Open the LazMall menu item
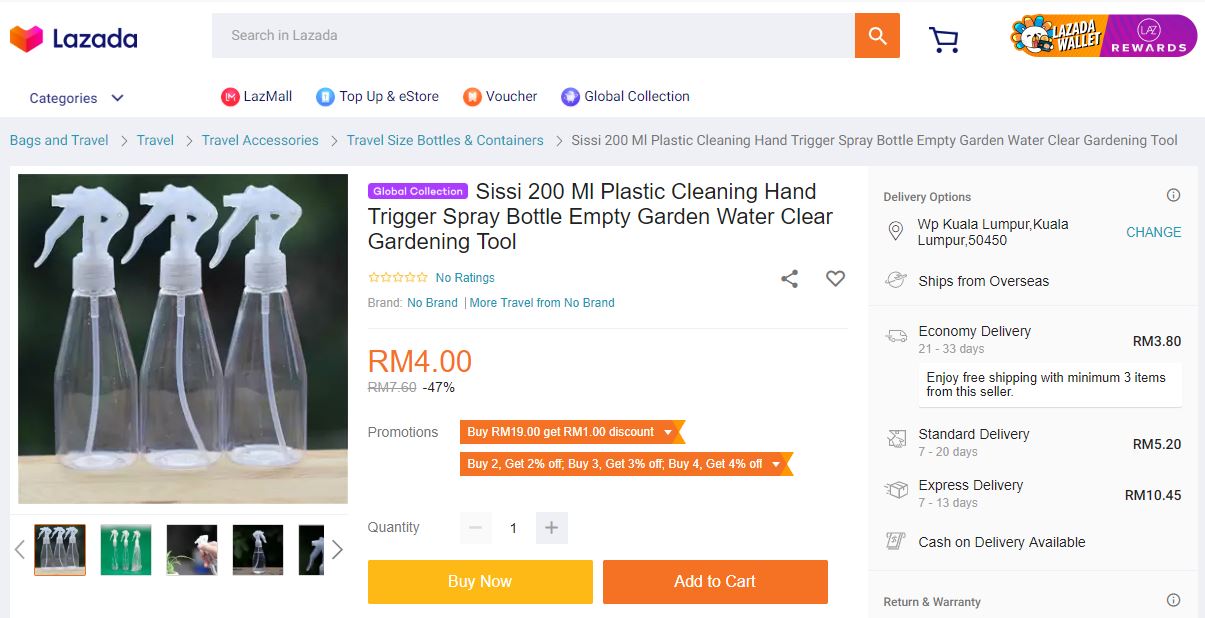This screenshot has width=1205, height=618. pos(257,97)
